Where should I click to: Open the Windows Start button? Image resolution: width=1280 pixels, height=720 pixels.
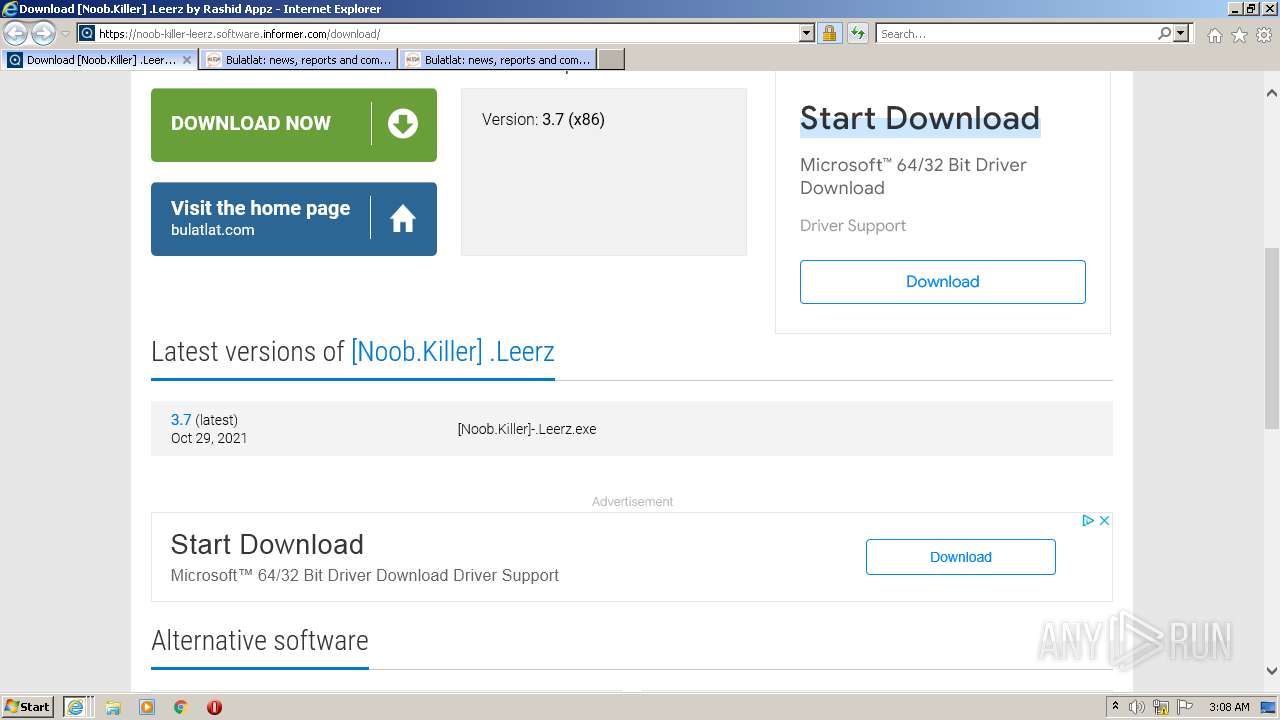pos(28,707)
